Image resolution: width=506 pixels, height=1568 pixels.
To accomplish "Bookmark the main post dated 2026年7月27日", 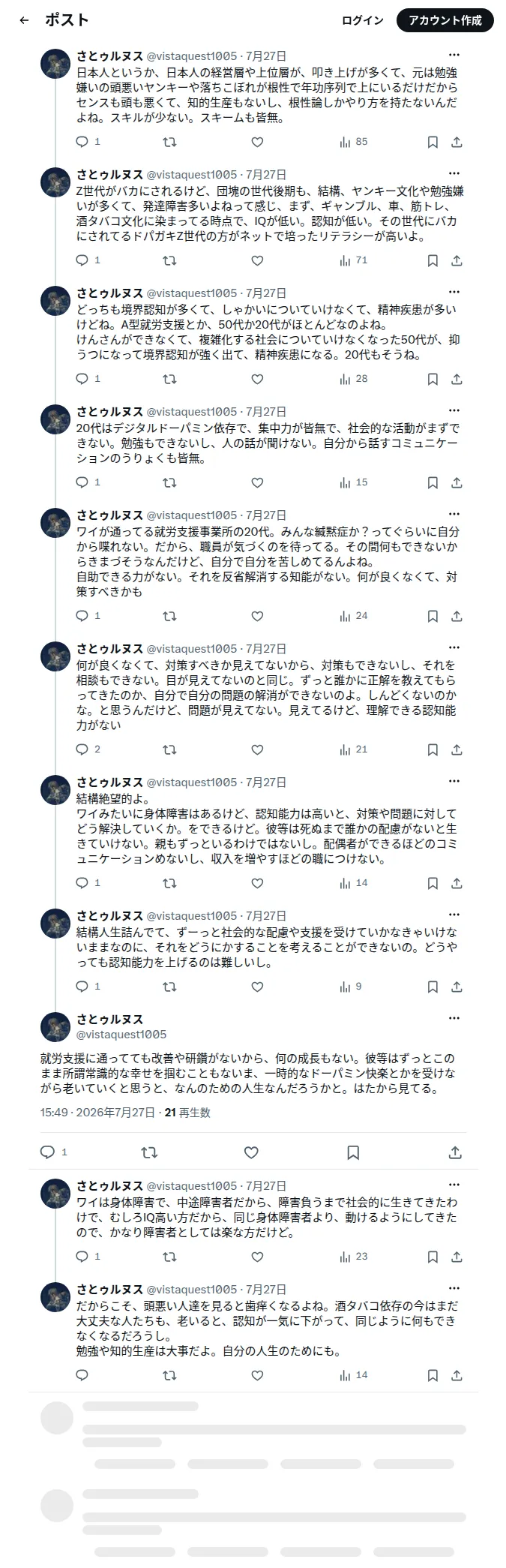I will 354,1152.
